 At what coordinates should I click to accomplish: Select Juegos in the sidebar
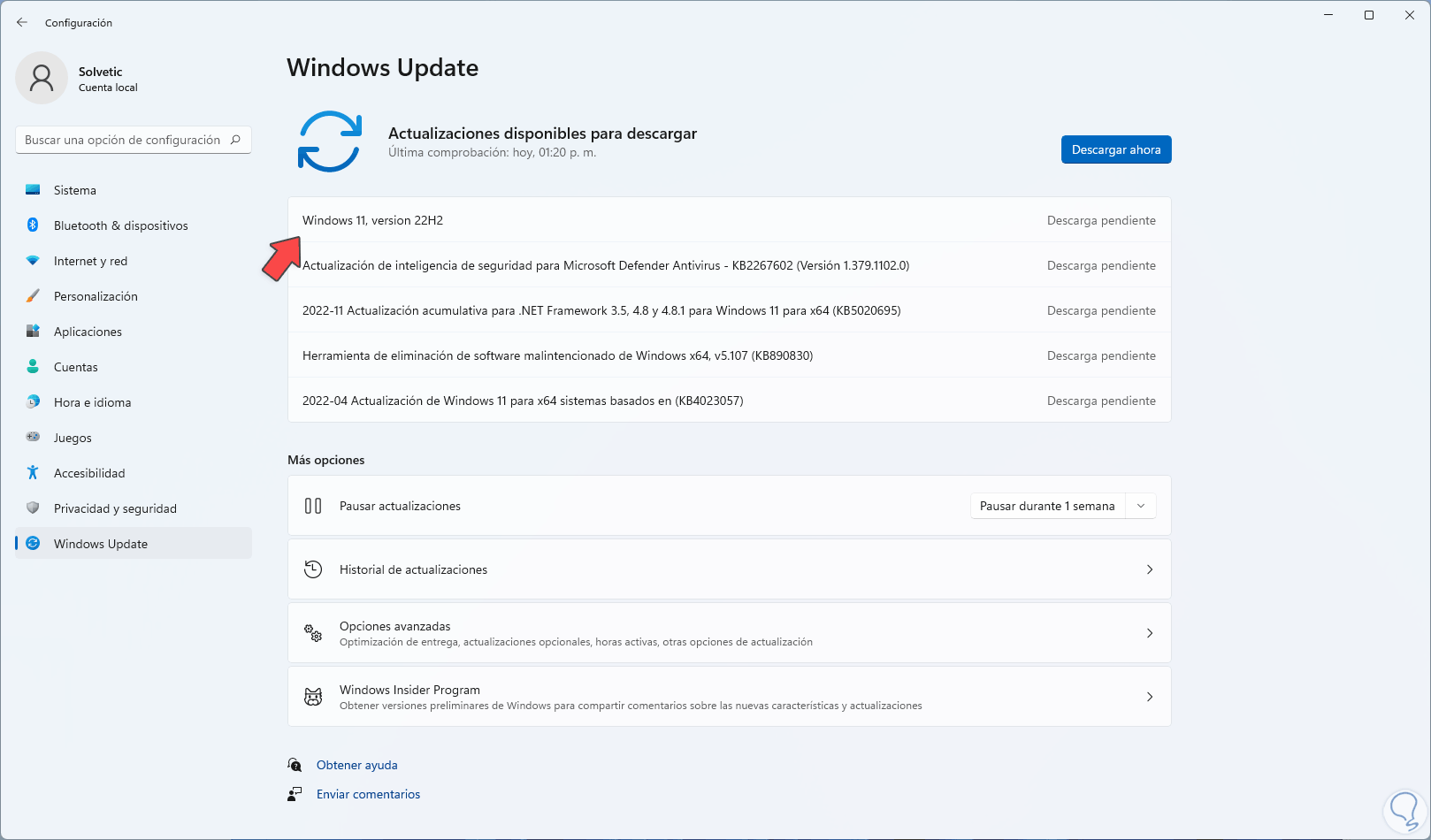(x=134, y=438)
